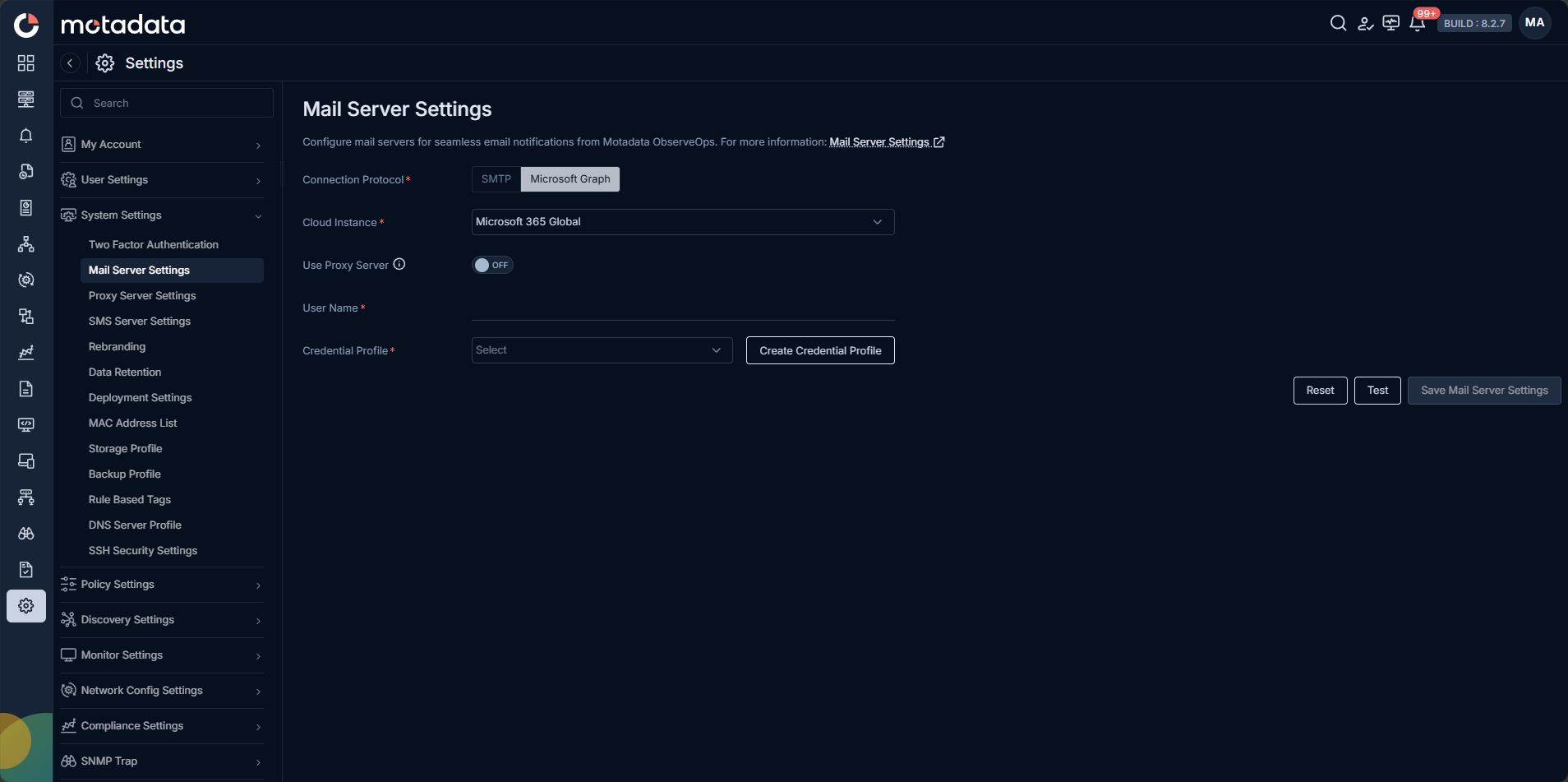
Task: Click the Test button
Action: pos(1377,391)
